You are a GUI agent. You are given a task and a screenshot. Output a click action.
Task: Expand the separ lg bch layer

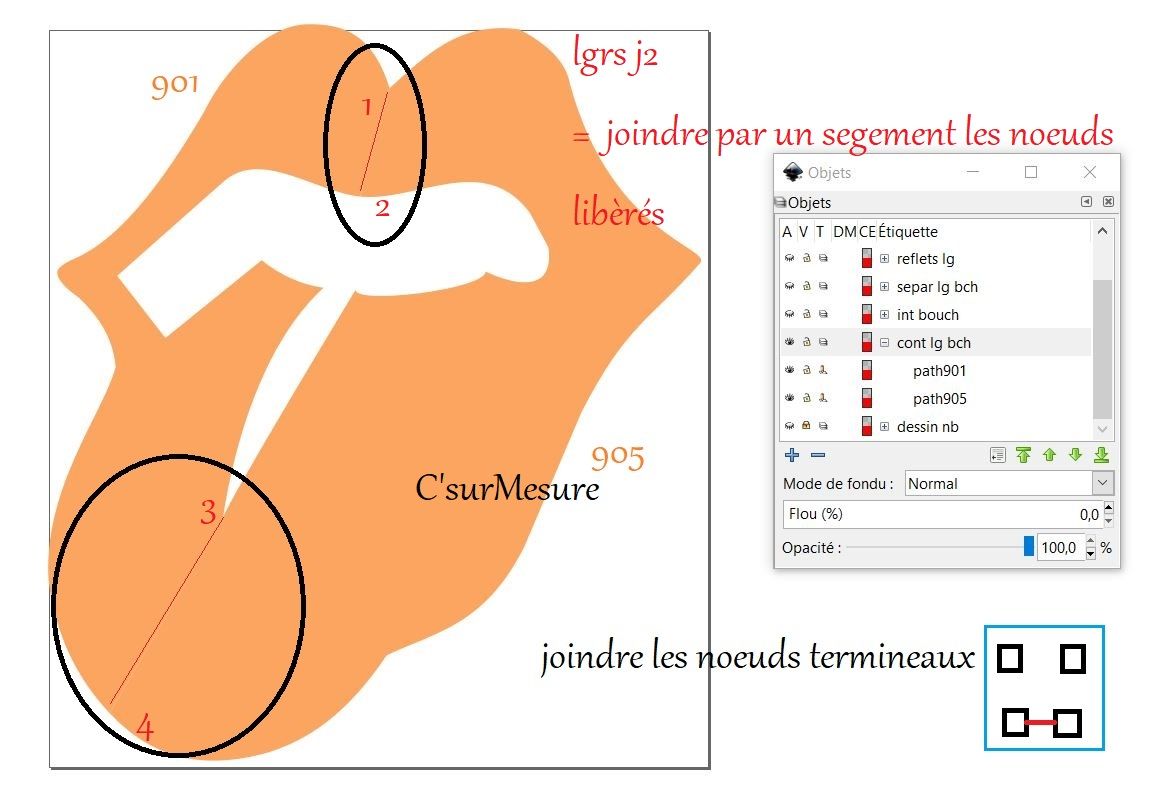885,286
